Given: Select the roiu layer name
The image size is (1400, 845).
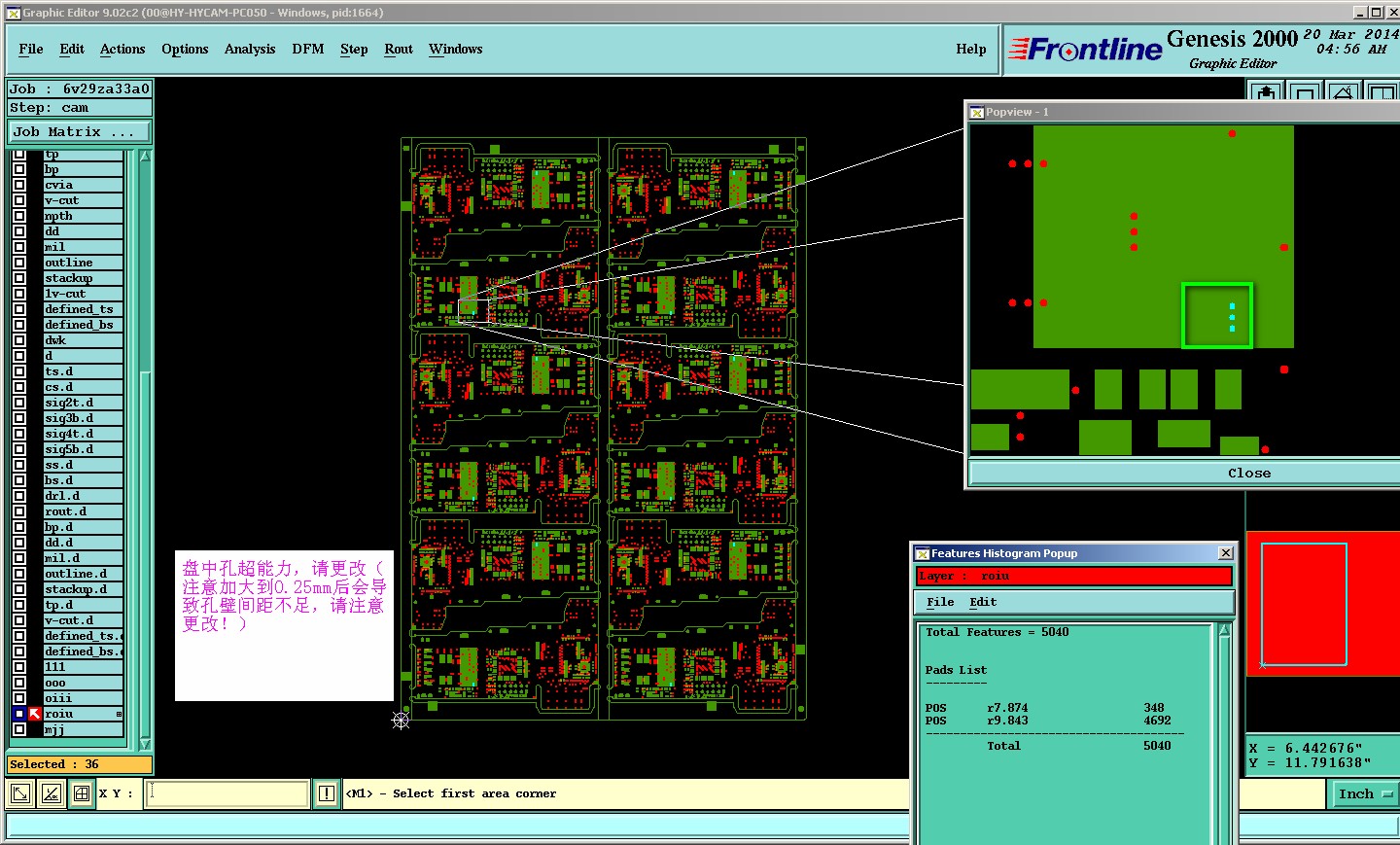Looking at the screenshot, I should click(84, 714).
